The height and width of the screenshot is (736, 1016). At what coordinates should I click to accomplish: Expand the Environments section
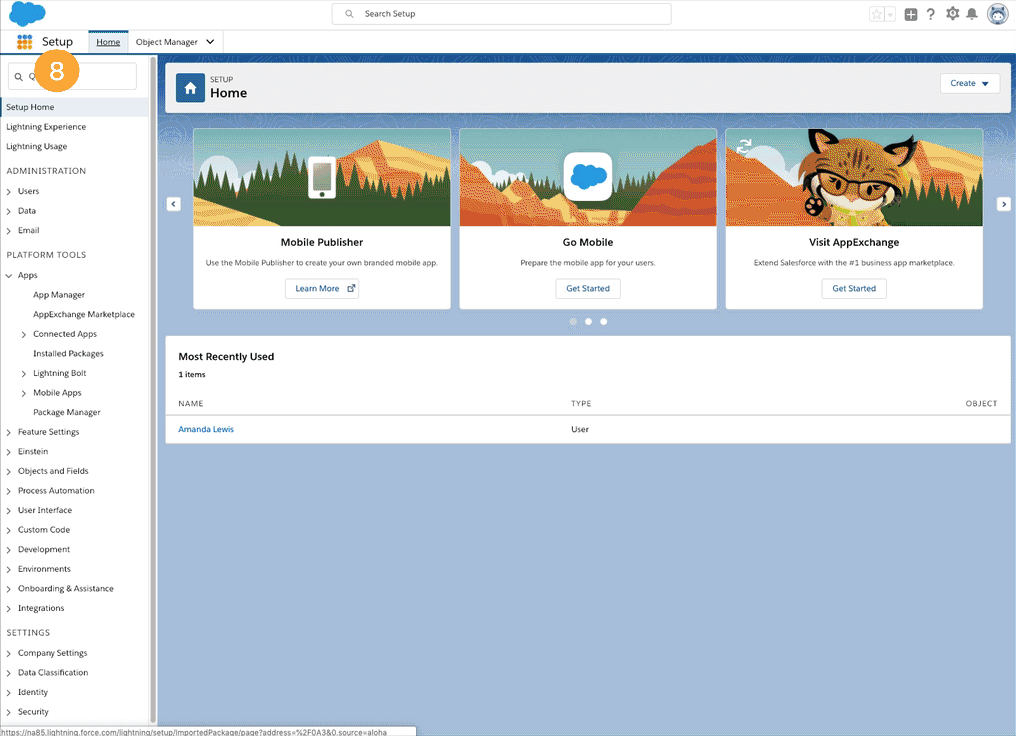click(9, 569)
